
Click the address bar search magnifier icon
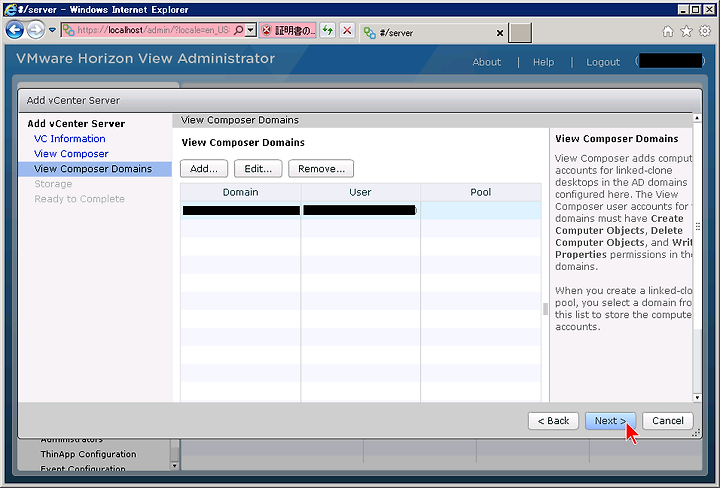click(238, 30)
